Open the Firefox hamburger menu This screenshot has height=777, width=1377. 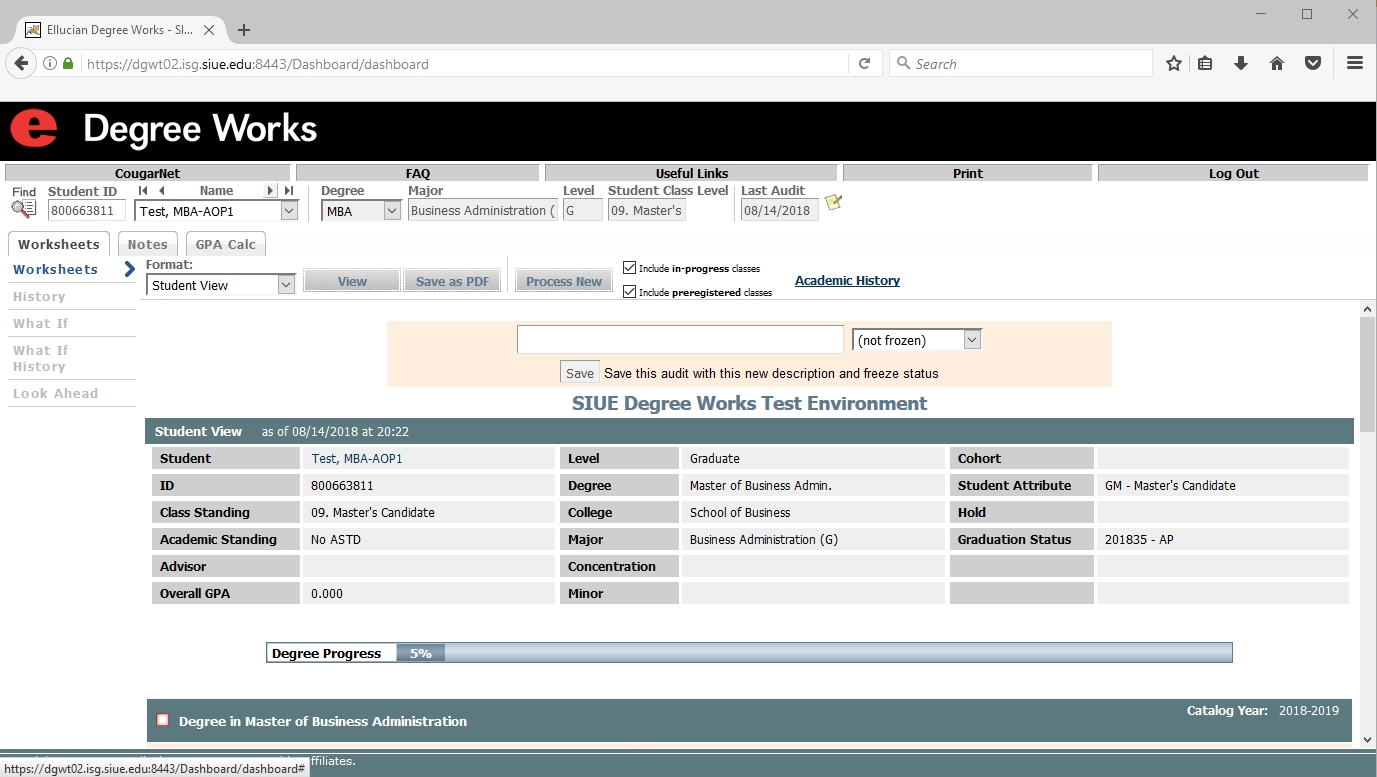click(1355, 64)
